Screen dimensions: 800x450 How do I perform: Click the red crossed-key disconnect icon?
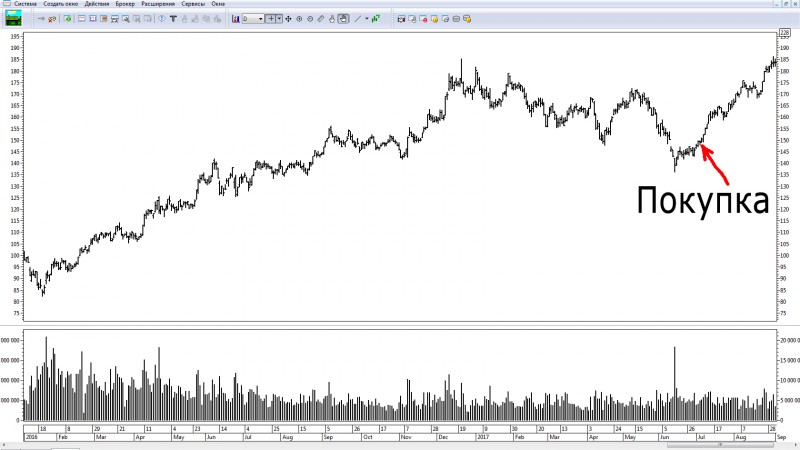[52, 19]
